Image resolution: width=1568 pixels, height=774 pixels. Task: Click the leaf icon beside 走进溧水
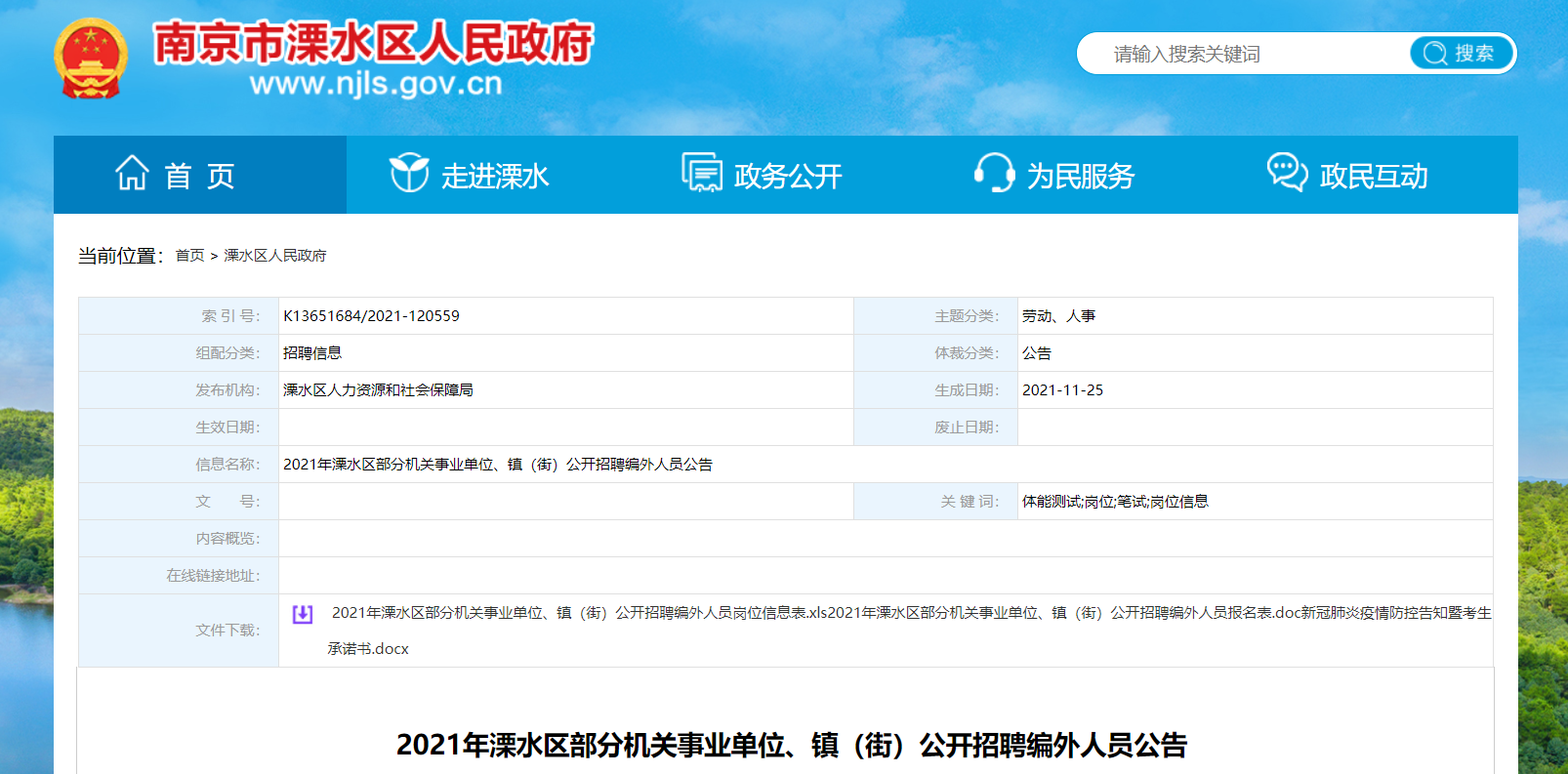[409, 174]
